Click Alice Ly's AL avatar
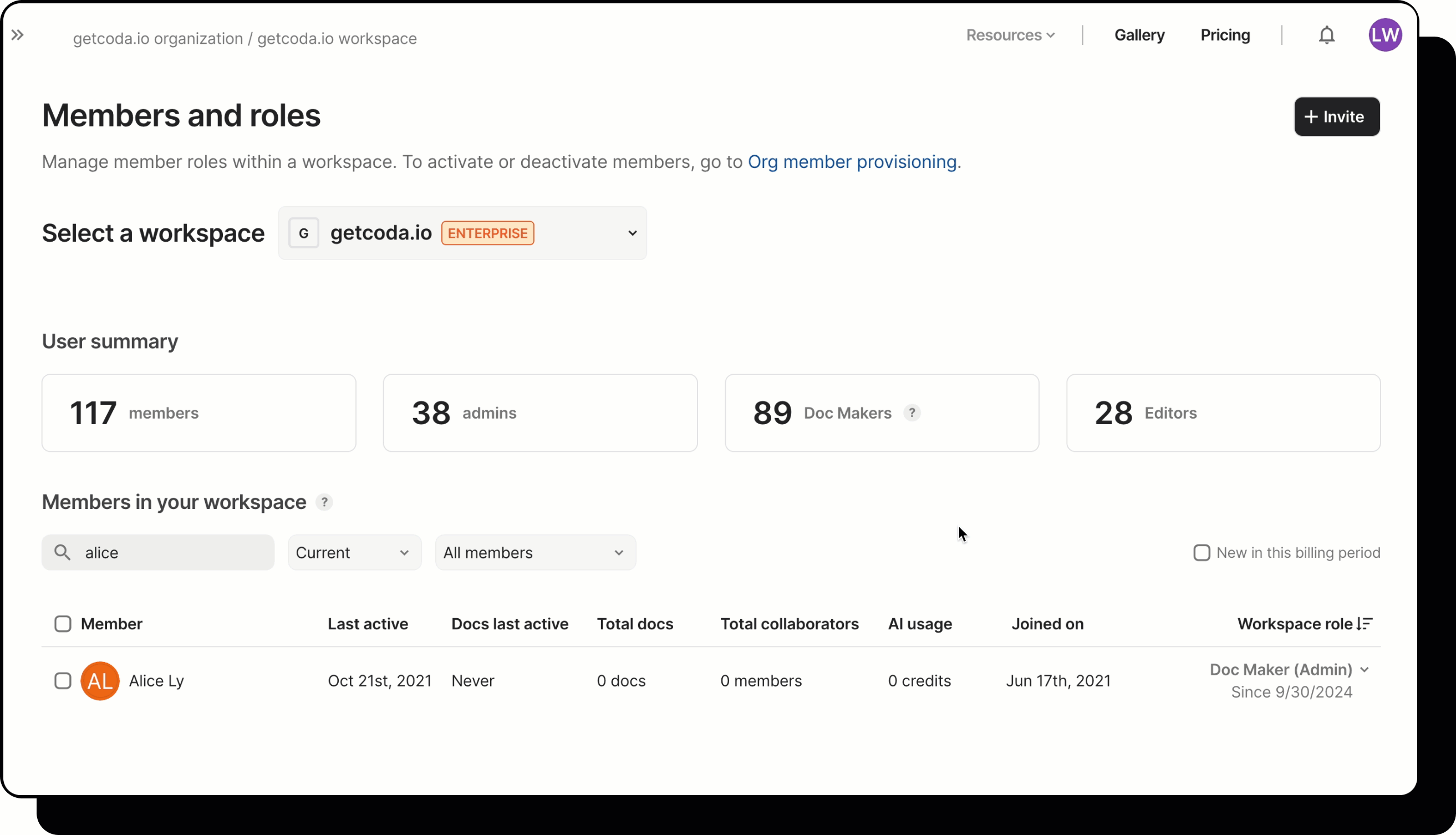The image size is (1456, 835). [x=100, y=681]
